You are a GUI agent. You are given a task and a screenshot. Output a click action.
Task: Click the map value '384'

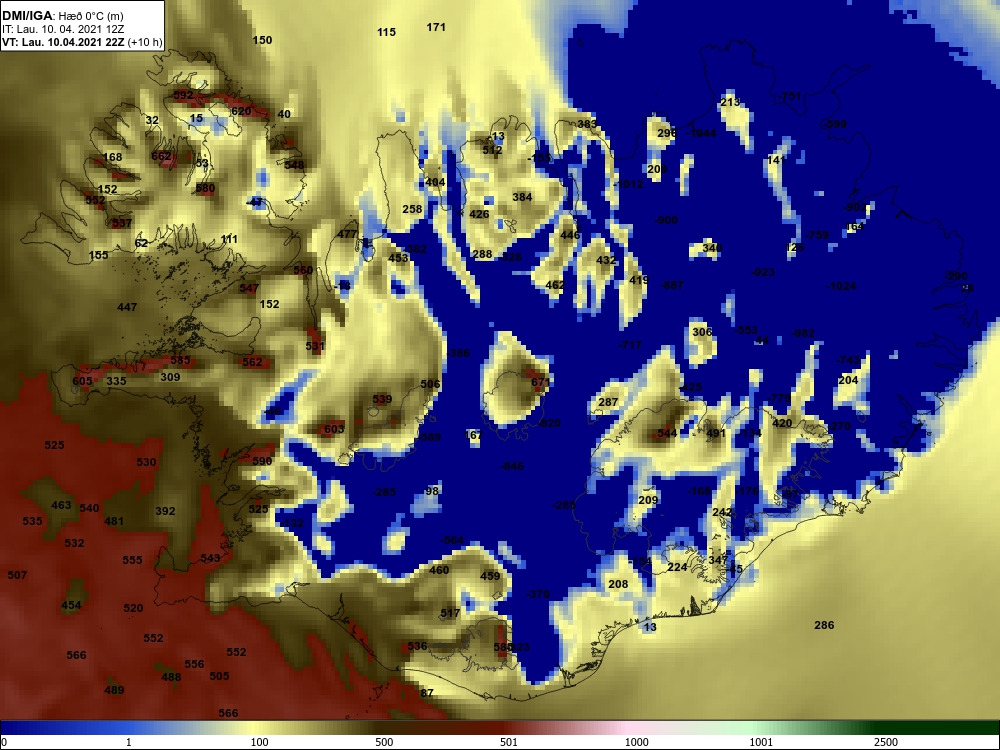522,197
